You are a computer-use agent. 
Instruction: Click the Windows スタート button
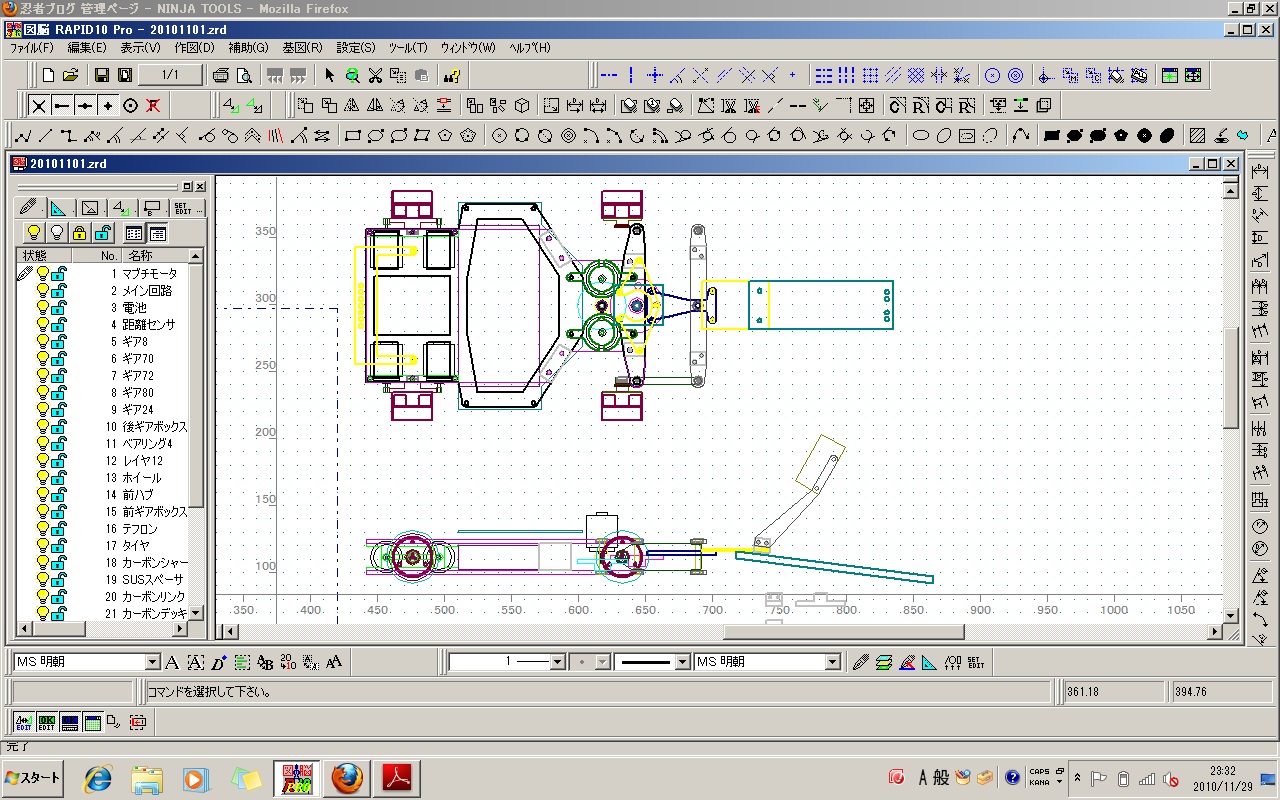pos(33,778)
